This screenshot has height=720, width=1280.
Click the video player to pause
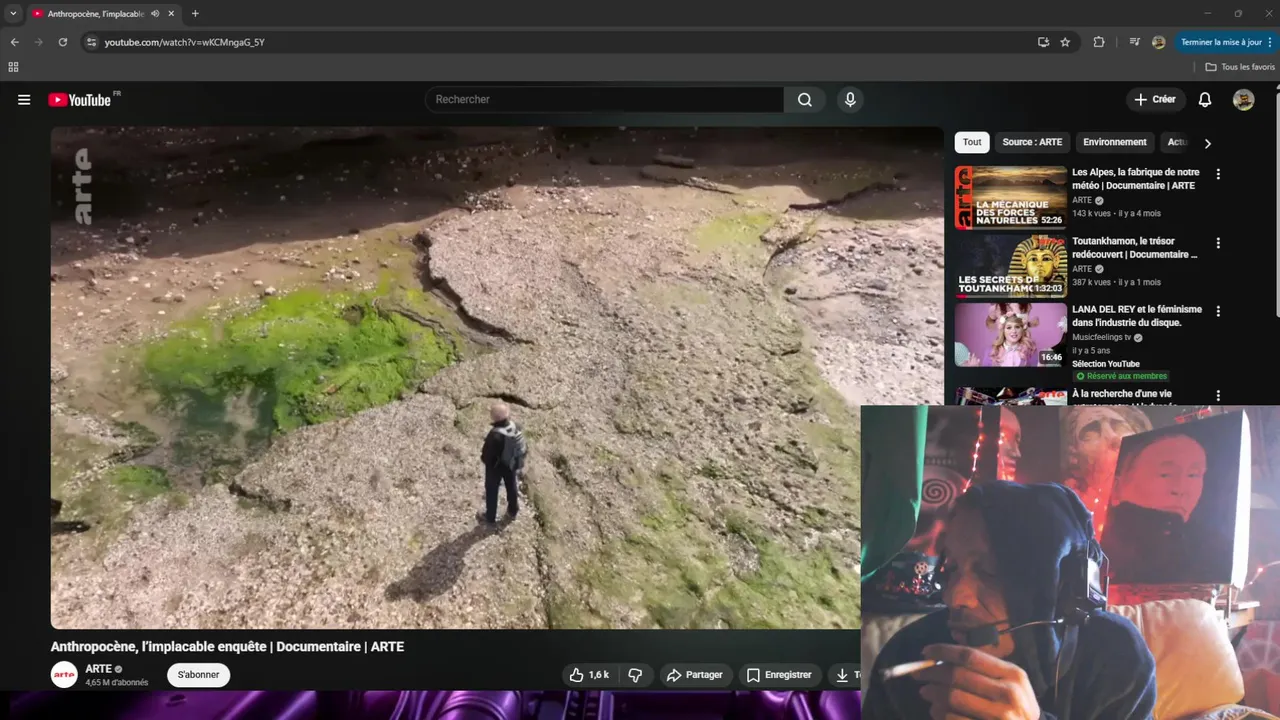(497, 377)
